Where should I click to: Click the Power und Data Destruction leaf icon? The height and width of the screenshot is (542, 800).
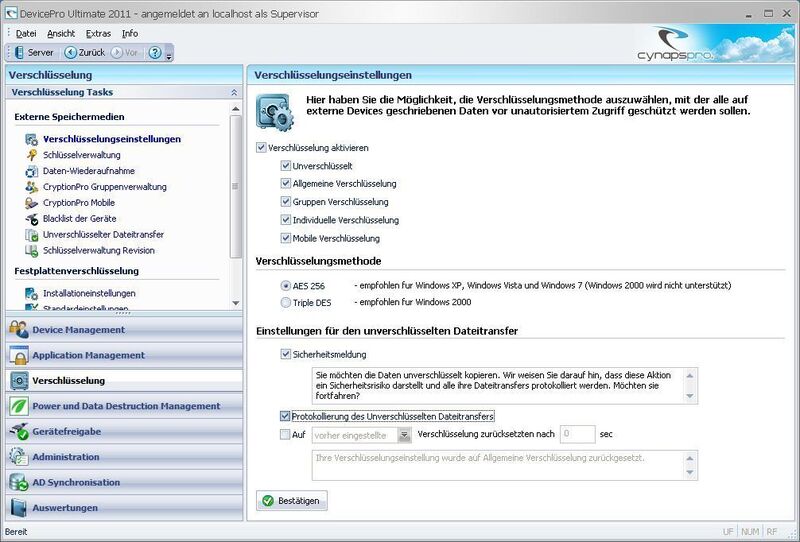point(19,406)
